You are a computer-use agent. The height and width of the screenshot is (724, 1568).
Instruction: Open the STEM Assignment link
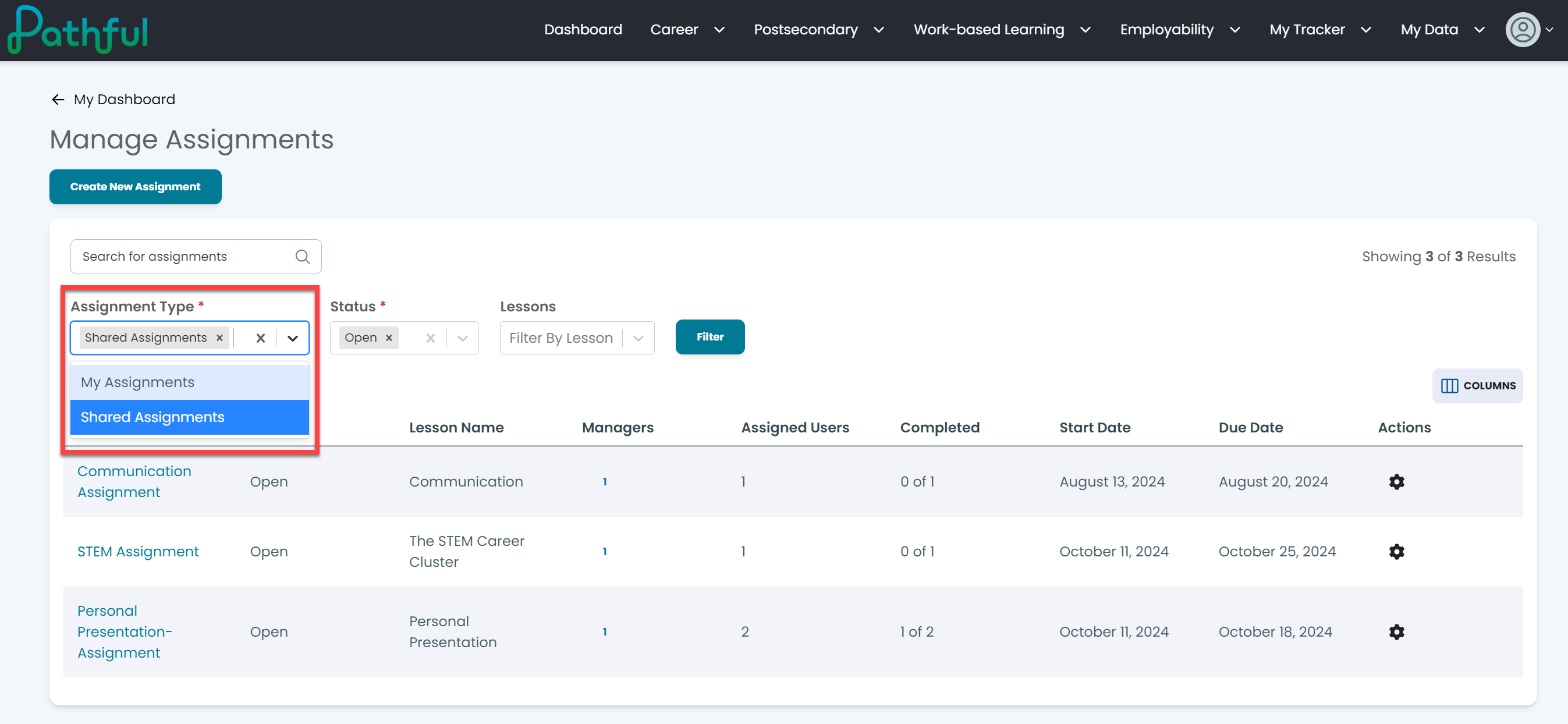138,552
